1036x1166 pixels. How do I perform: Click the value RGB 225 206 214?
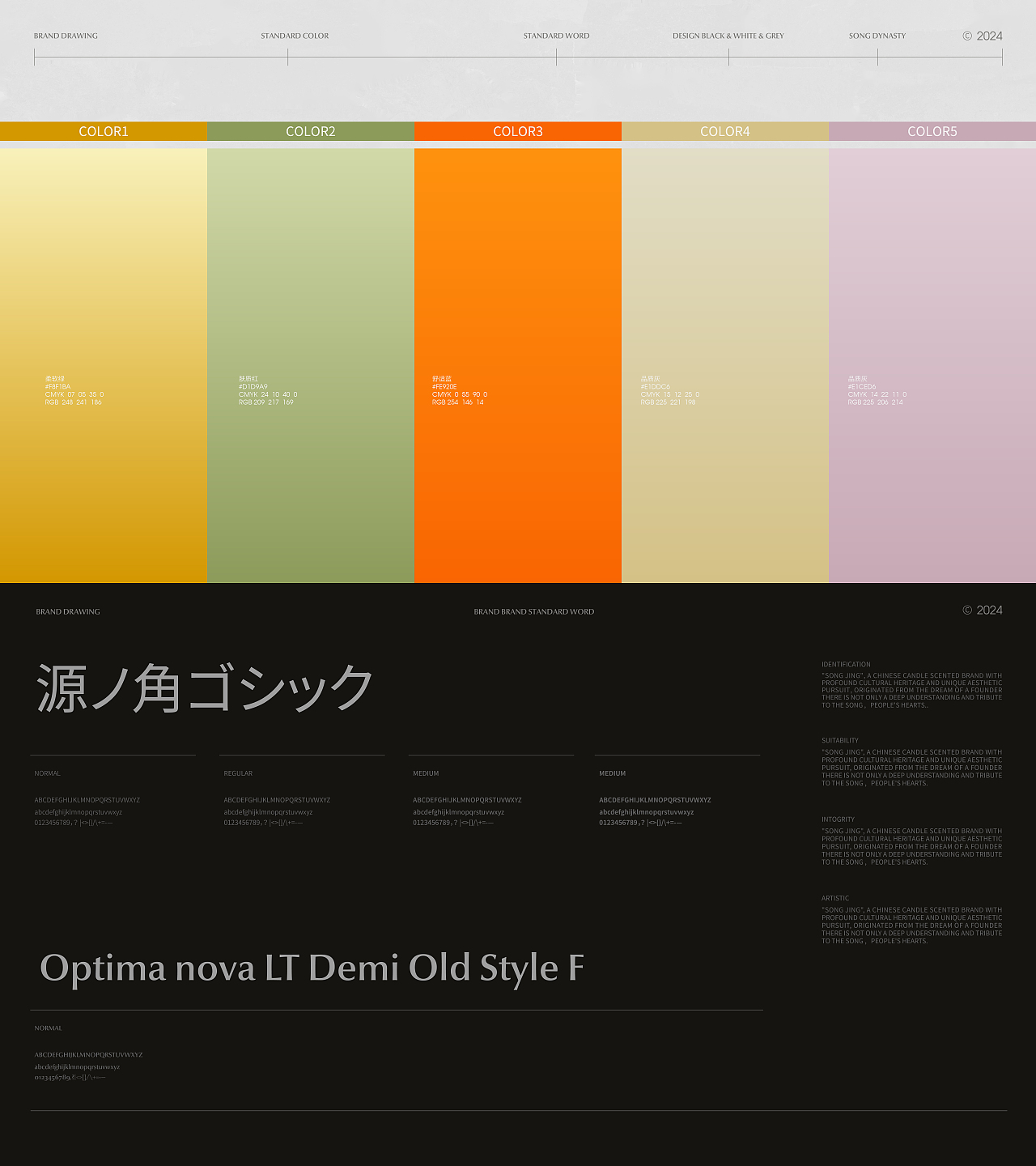[876, 402]
